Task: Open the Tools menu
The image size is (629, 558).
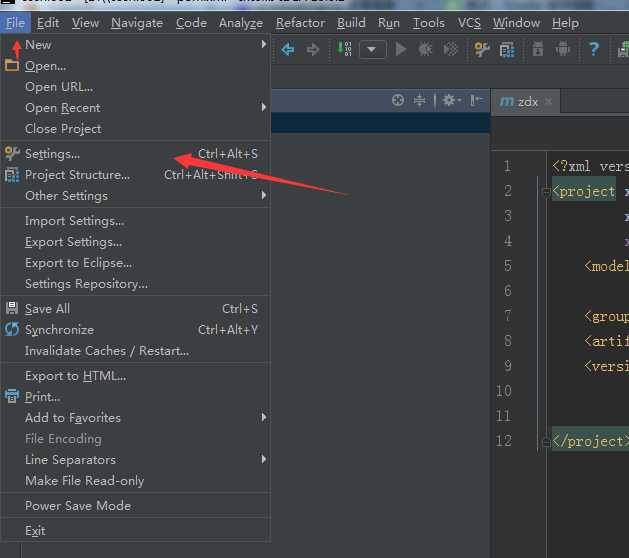Action: point(428,23)
